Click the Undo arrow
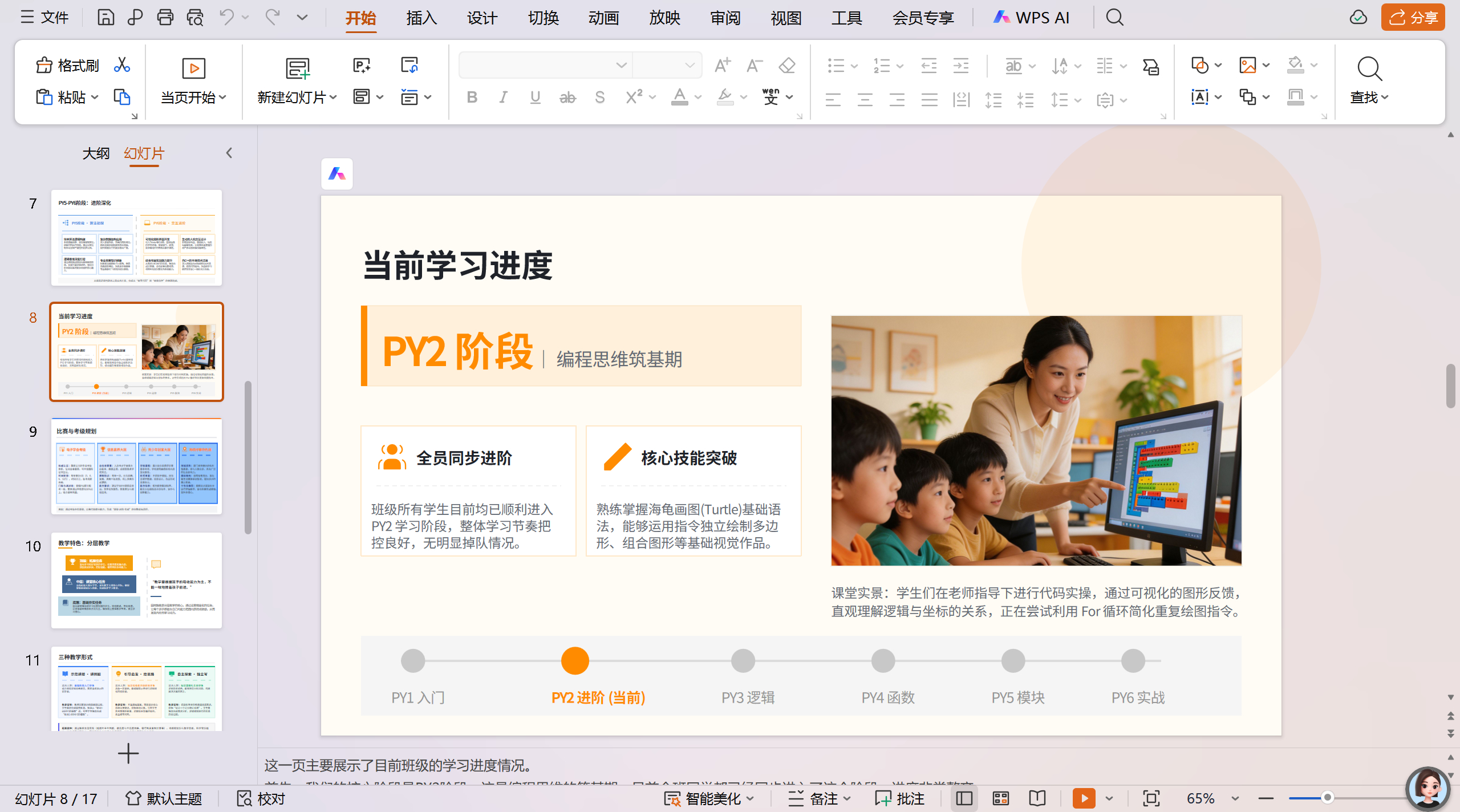Viewport: 1460px width, 812px height. click(x=227, y=18)
